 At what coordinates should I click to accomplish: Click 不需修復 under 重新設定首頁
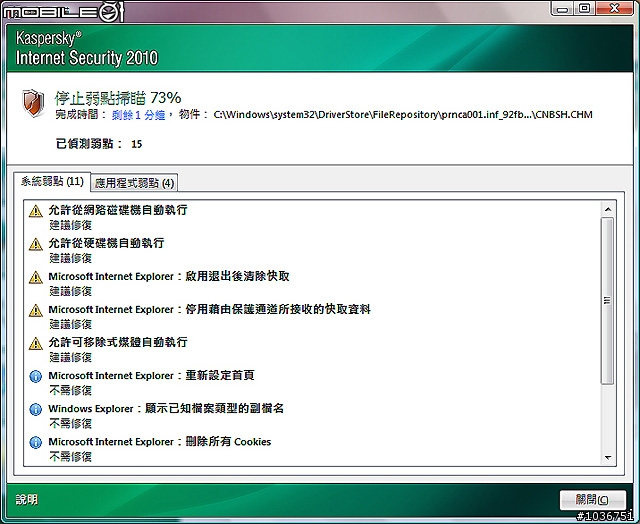click(x=70, y=391)
